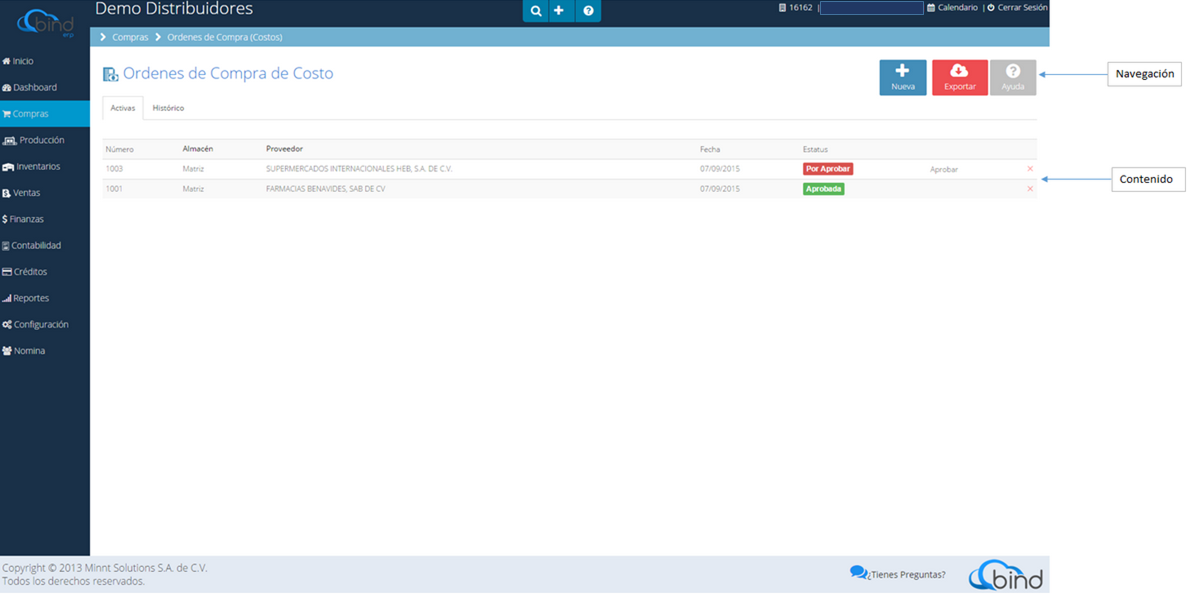Switch to the Activas tab
Screen dimensions: 1191x597
(x=122, y=108)
